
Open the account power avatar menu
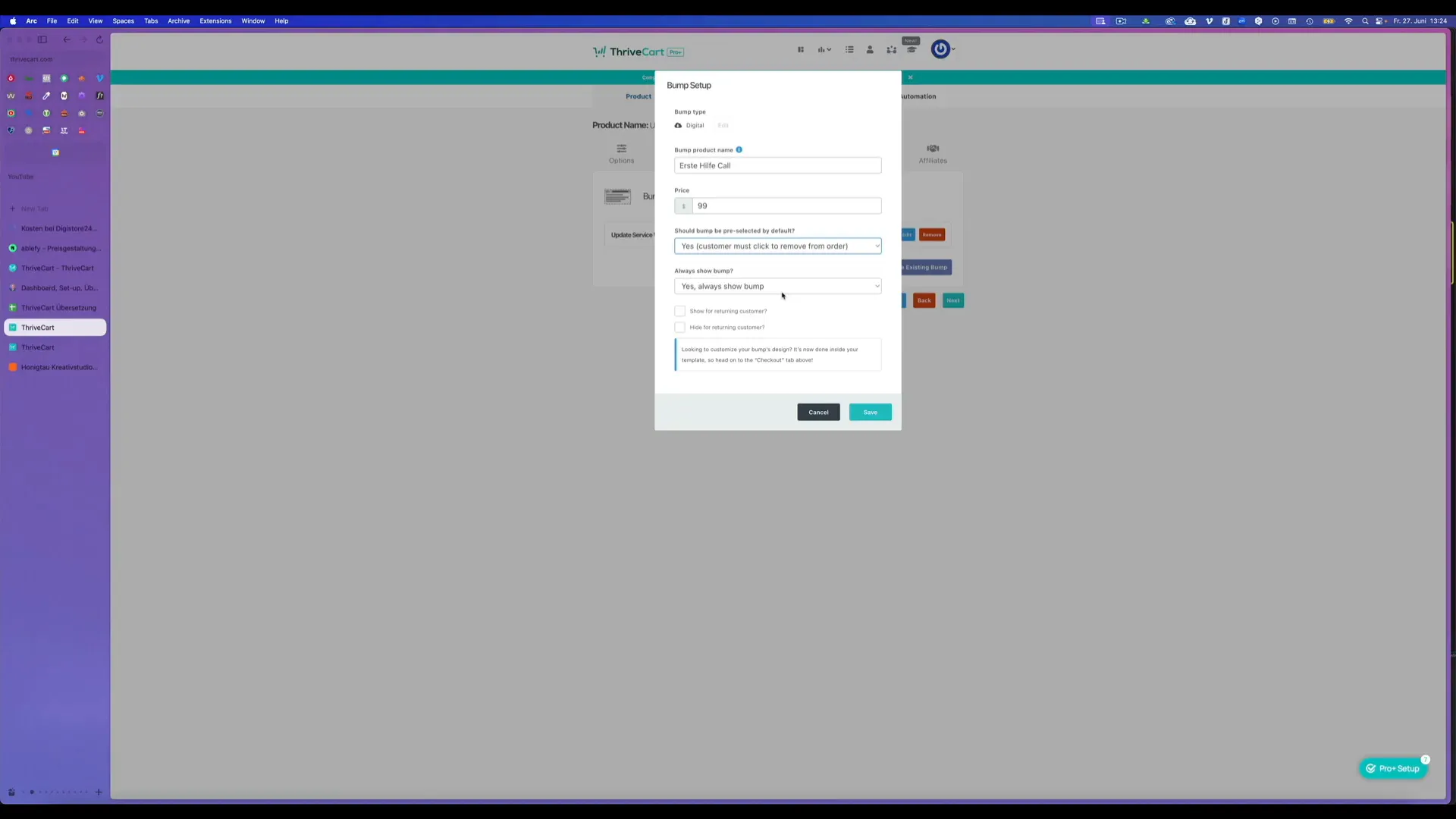941,49
